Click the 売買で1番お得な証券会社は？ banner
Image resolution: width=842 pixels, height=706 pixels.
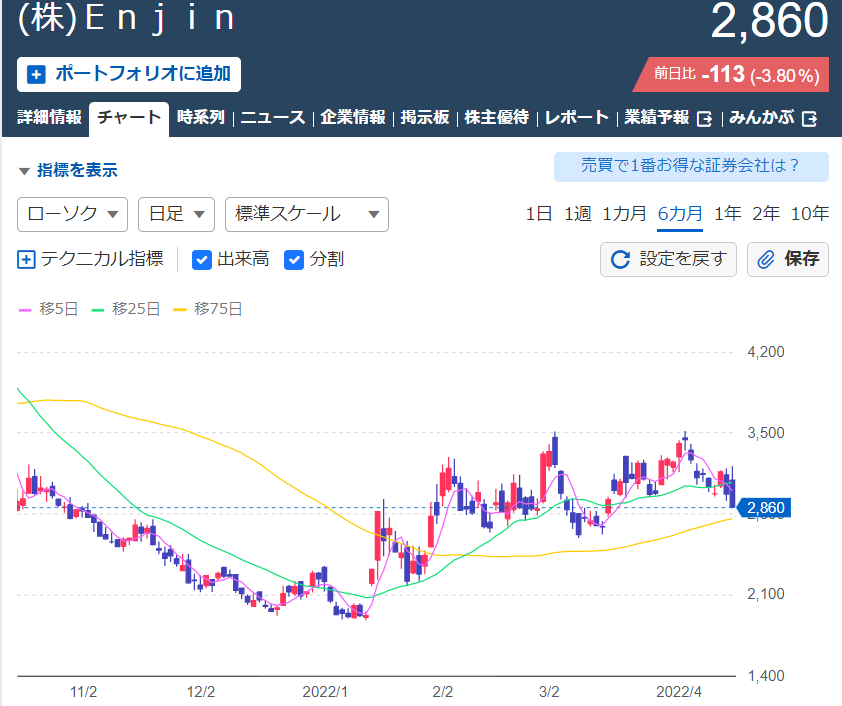point(691,166)
